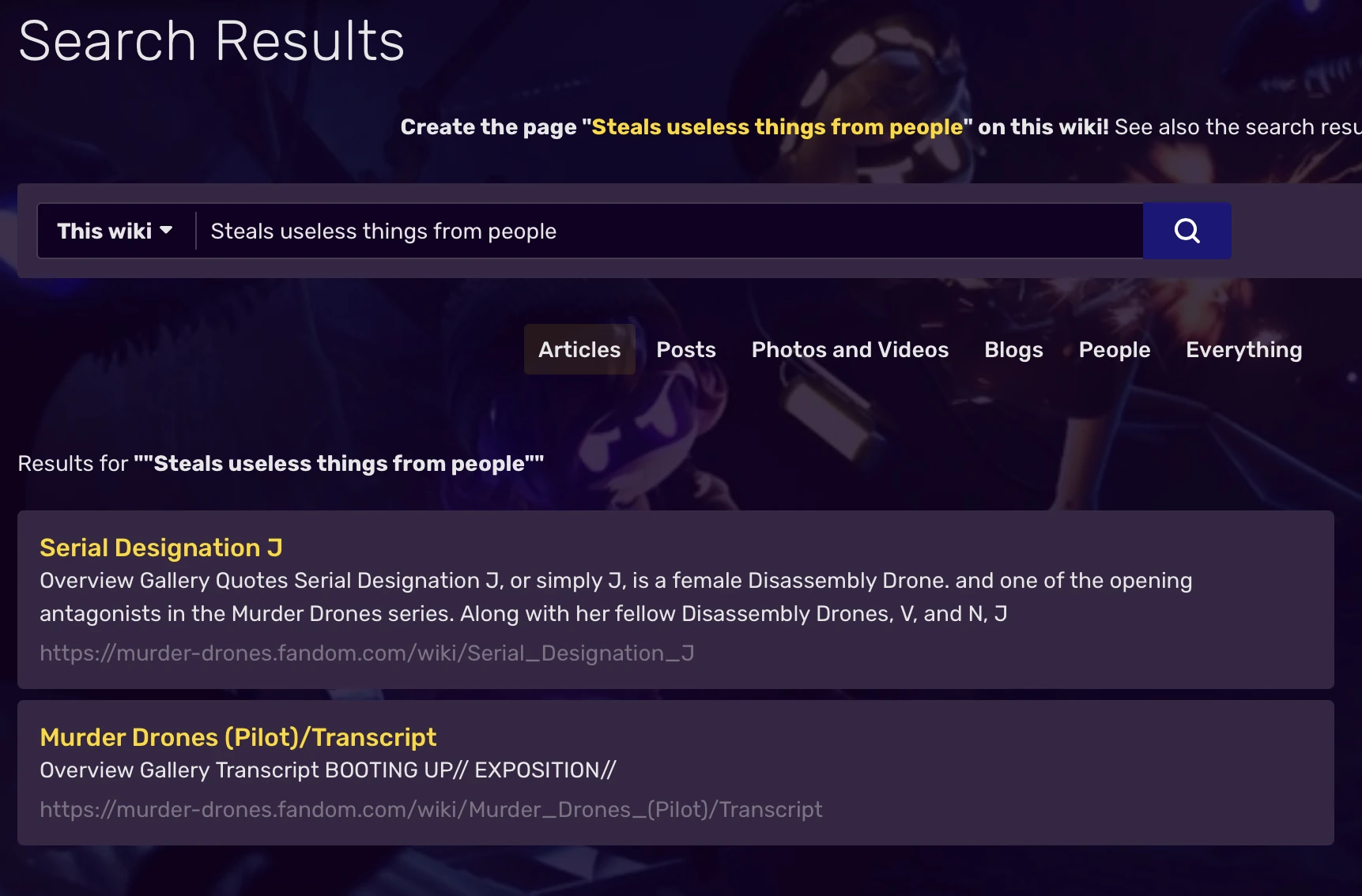This screenshot has height=896, width=1362.
Task: Click "See also the search results" text
Action: coord(1238,127)
